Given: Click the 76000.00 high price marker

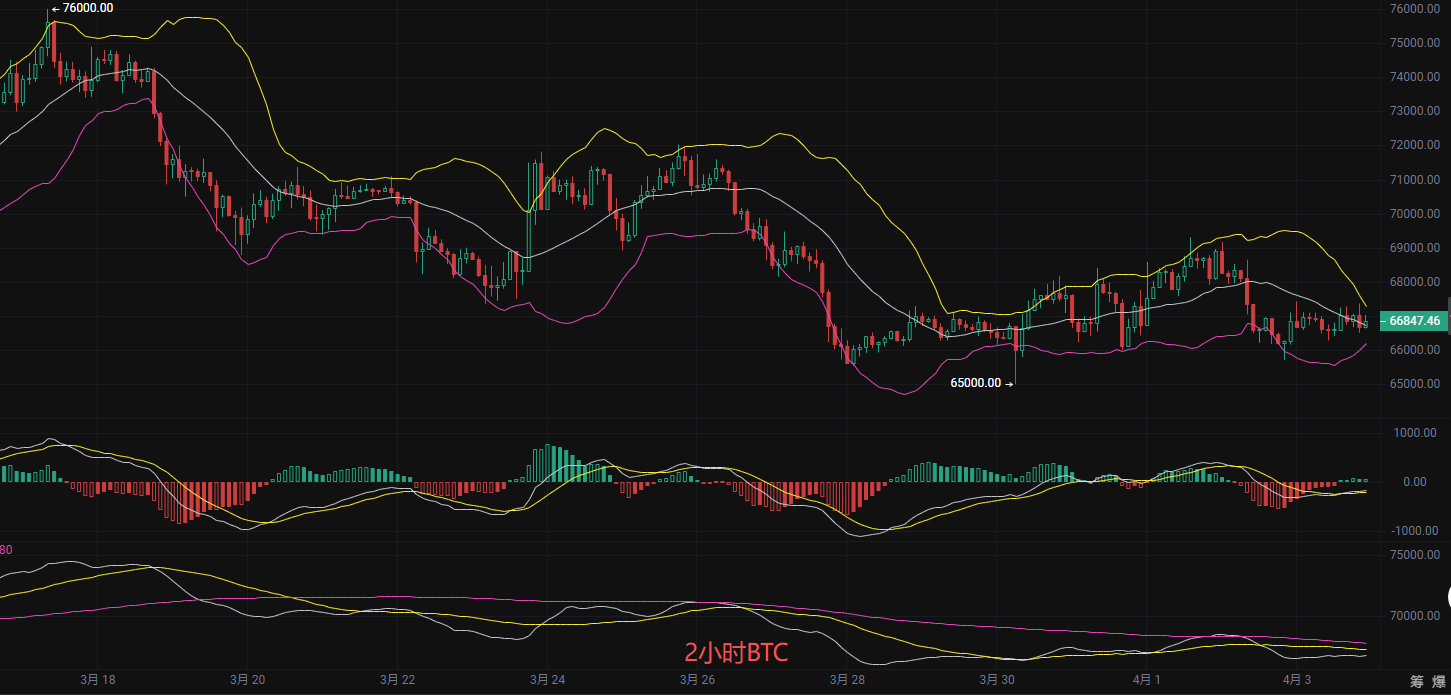Looking at the screenshot, I should [x=87, y=8].
